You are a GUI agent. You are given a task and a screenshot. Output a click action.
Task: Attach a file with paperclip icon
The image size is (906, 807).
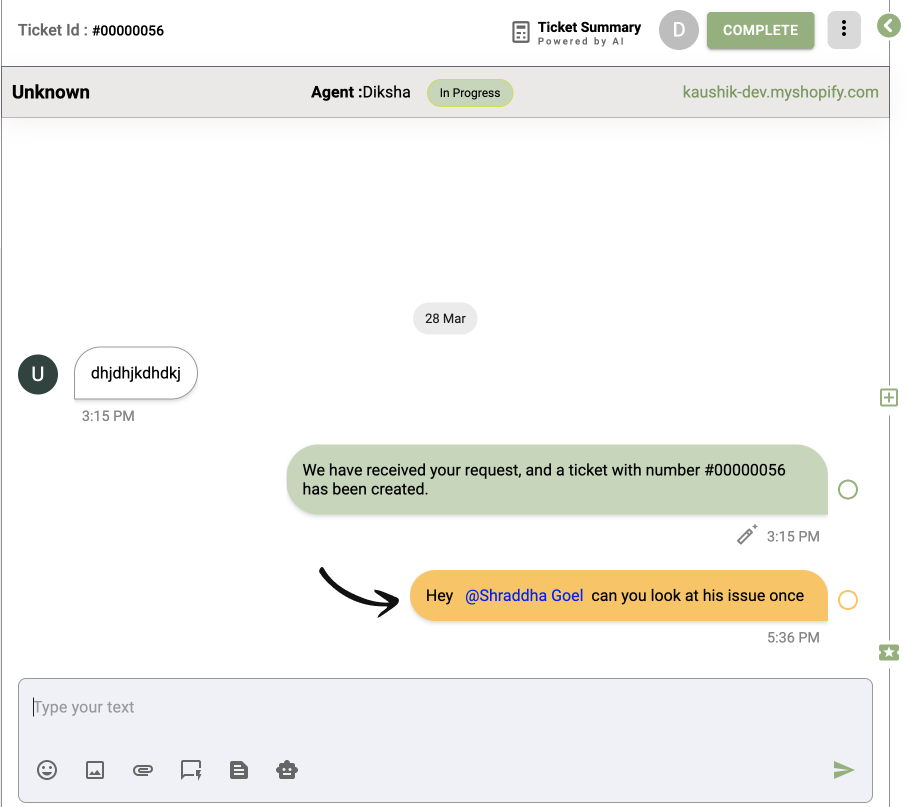click(143, 770)
